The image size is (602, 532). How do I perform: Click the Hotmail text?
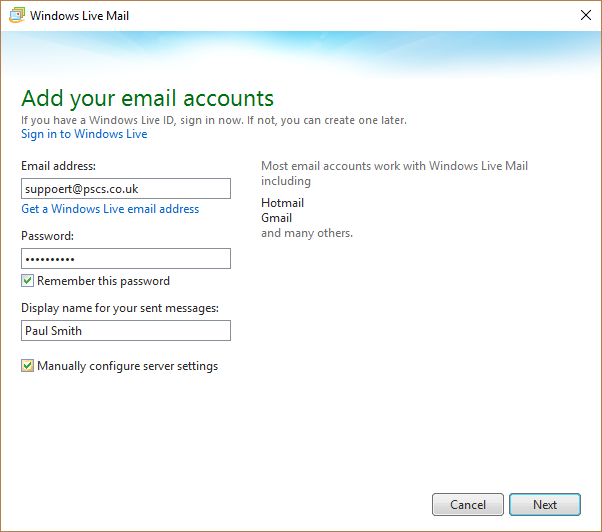click(283, 203)
